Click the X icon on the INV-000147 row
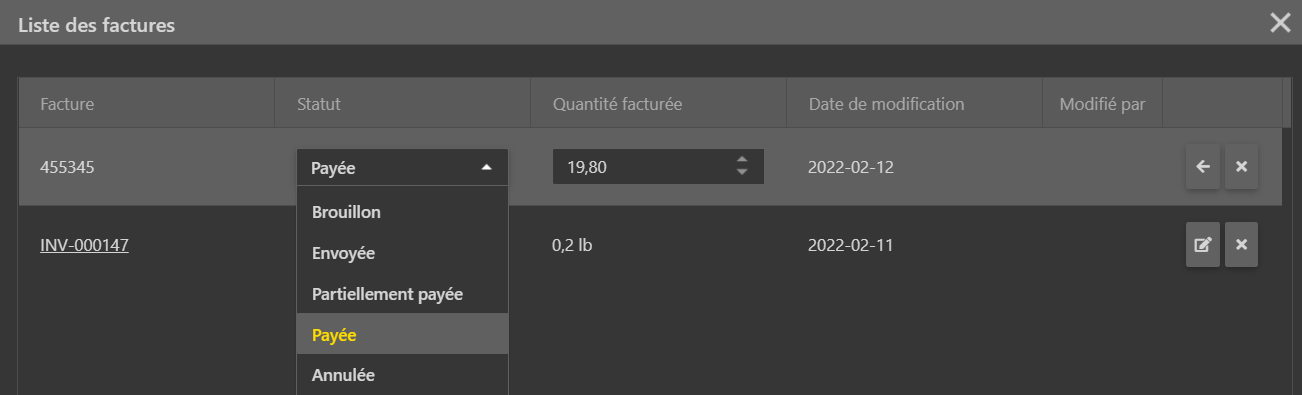The width and height of the screenshot is (1302, 395). coord(1241,245)
